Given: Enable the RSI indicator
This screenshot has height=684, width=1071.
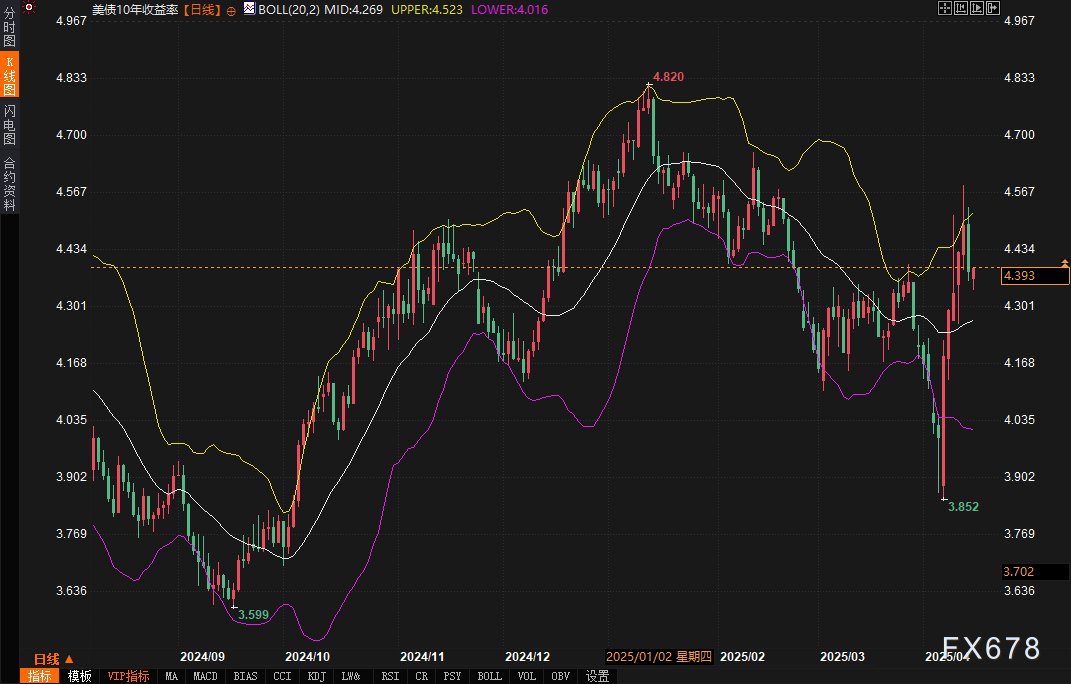Looking at the screenshot, I should click(389, 676).
